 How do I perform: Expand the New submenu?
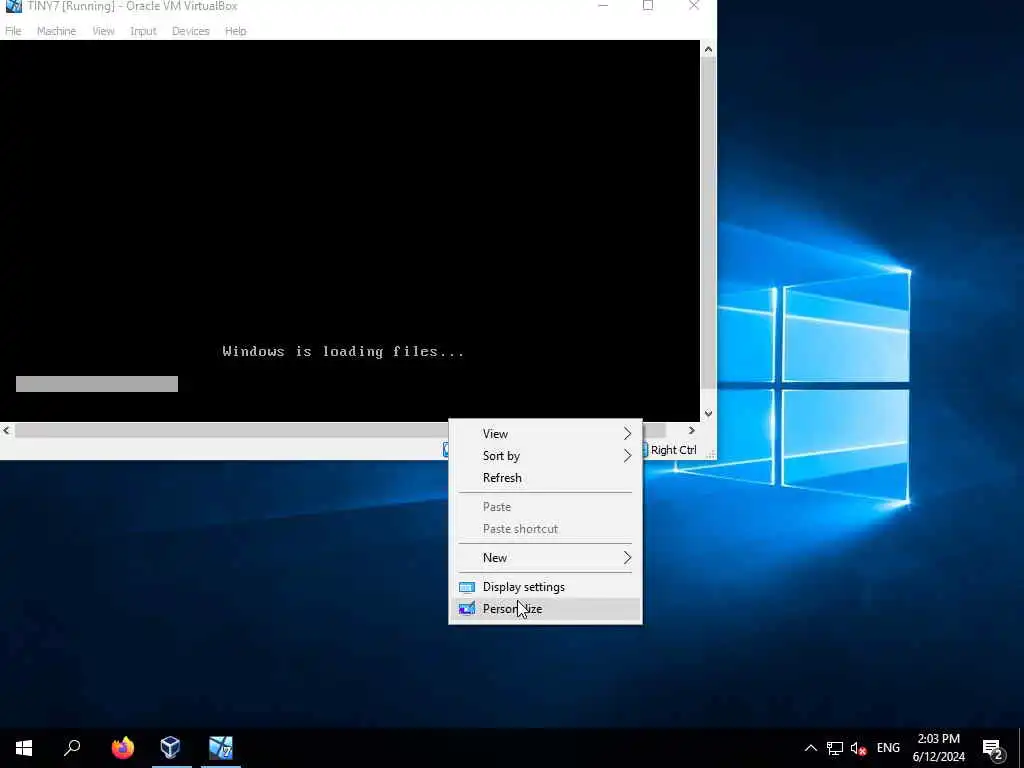coord(545,558)
